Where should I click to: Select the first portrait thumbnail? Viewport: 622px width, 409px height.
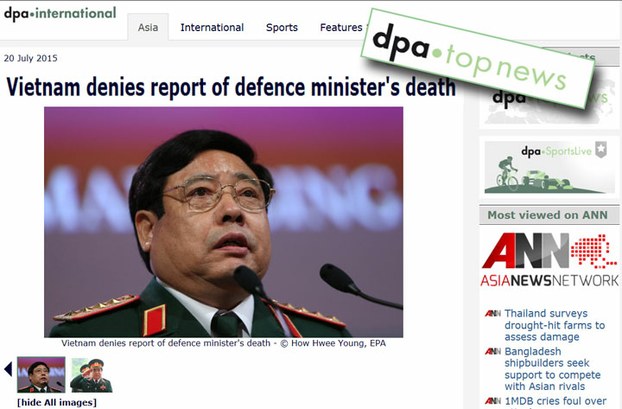[41, 374]
